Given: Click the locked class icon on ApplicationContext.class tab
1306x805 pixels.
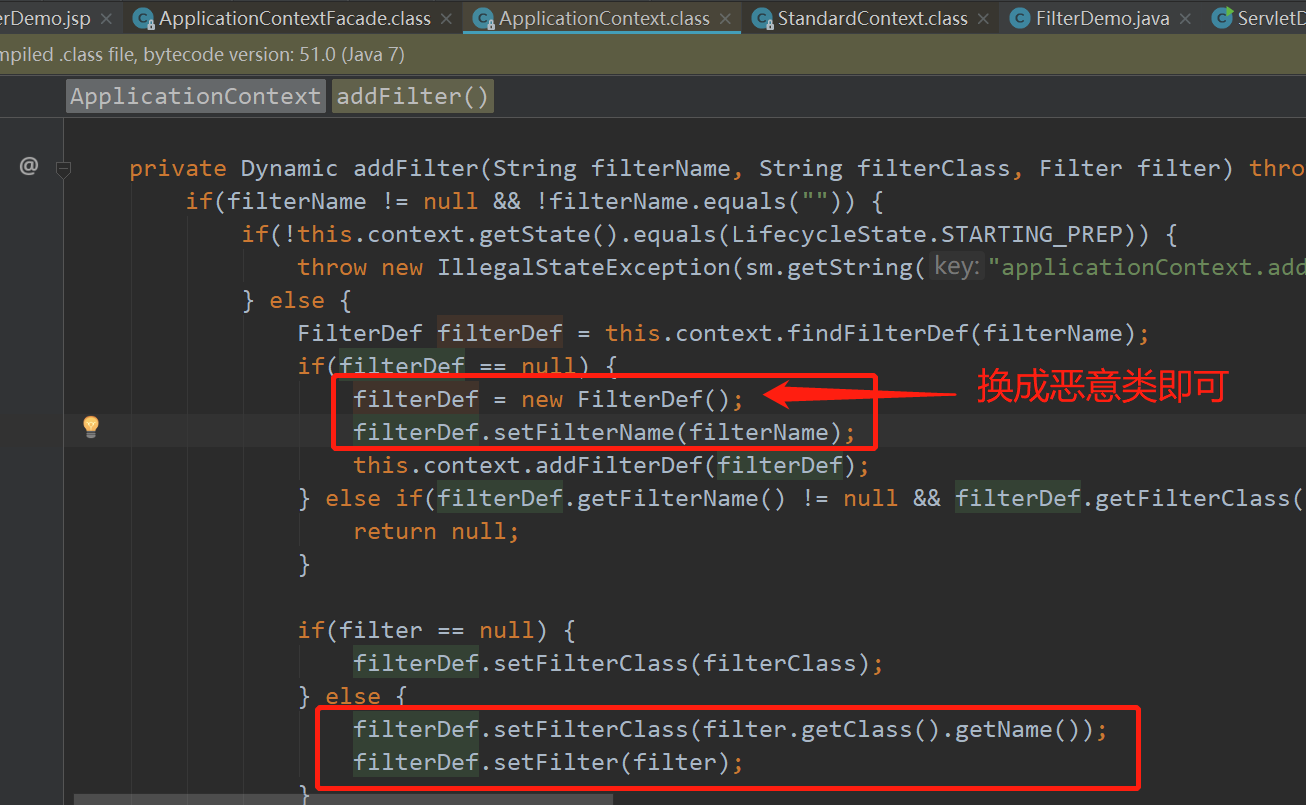Looking at the screenshot, I should [x=483, y=17].
